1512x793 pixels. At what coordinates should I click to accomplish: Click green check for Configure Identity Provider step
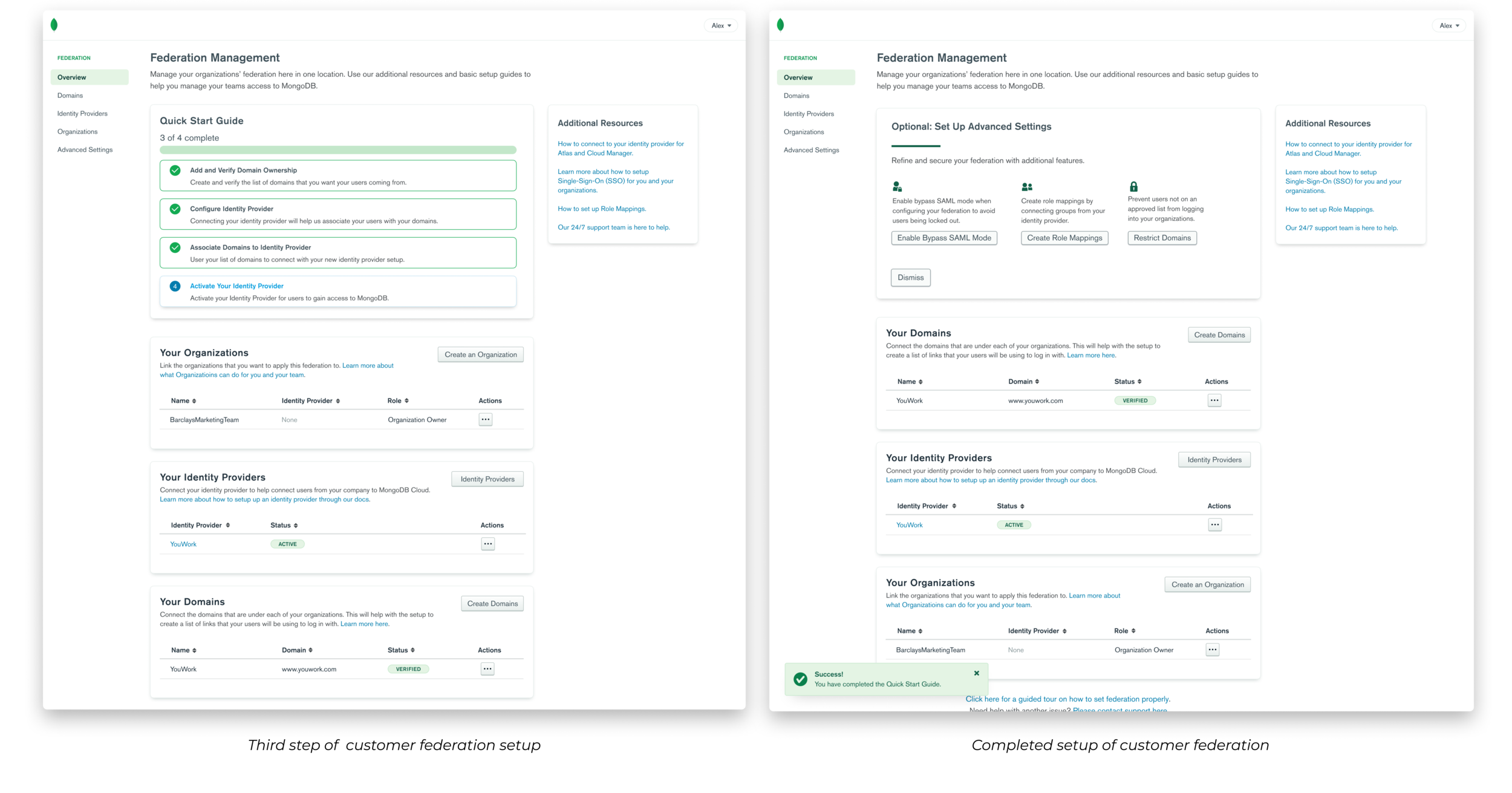pos(175,209)
